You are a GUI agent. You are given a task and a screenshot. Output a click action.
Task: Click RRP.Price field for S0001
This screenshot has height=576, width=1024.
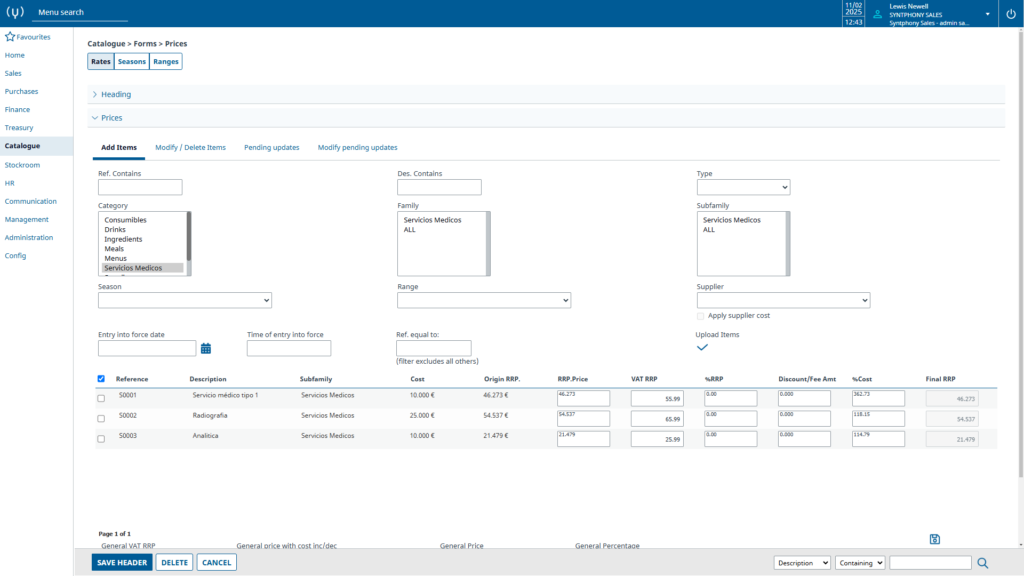click(583, 398)
